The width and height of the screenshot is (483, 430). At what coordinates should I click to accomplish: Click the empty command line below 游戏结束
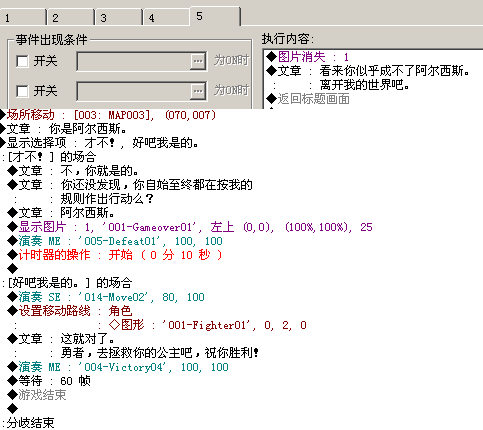(x=13, y=409)
